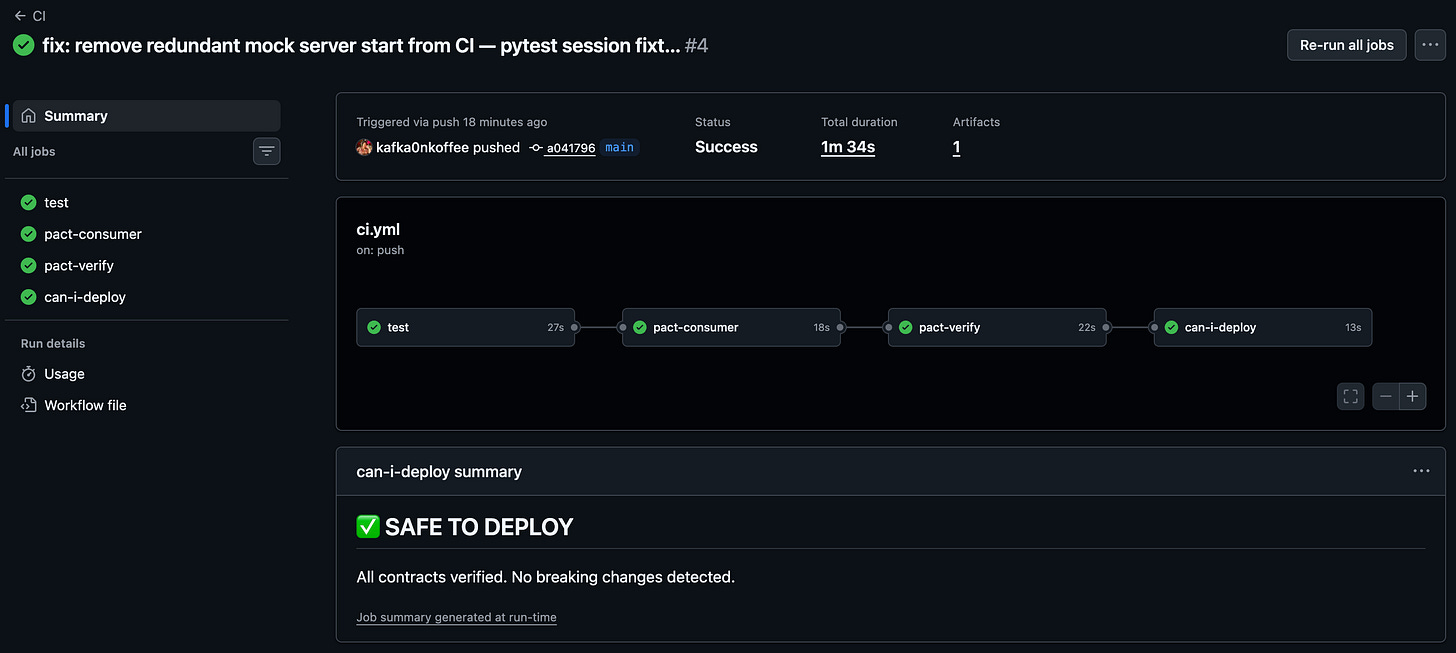Open the Usage page

[147, 374]
